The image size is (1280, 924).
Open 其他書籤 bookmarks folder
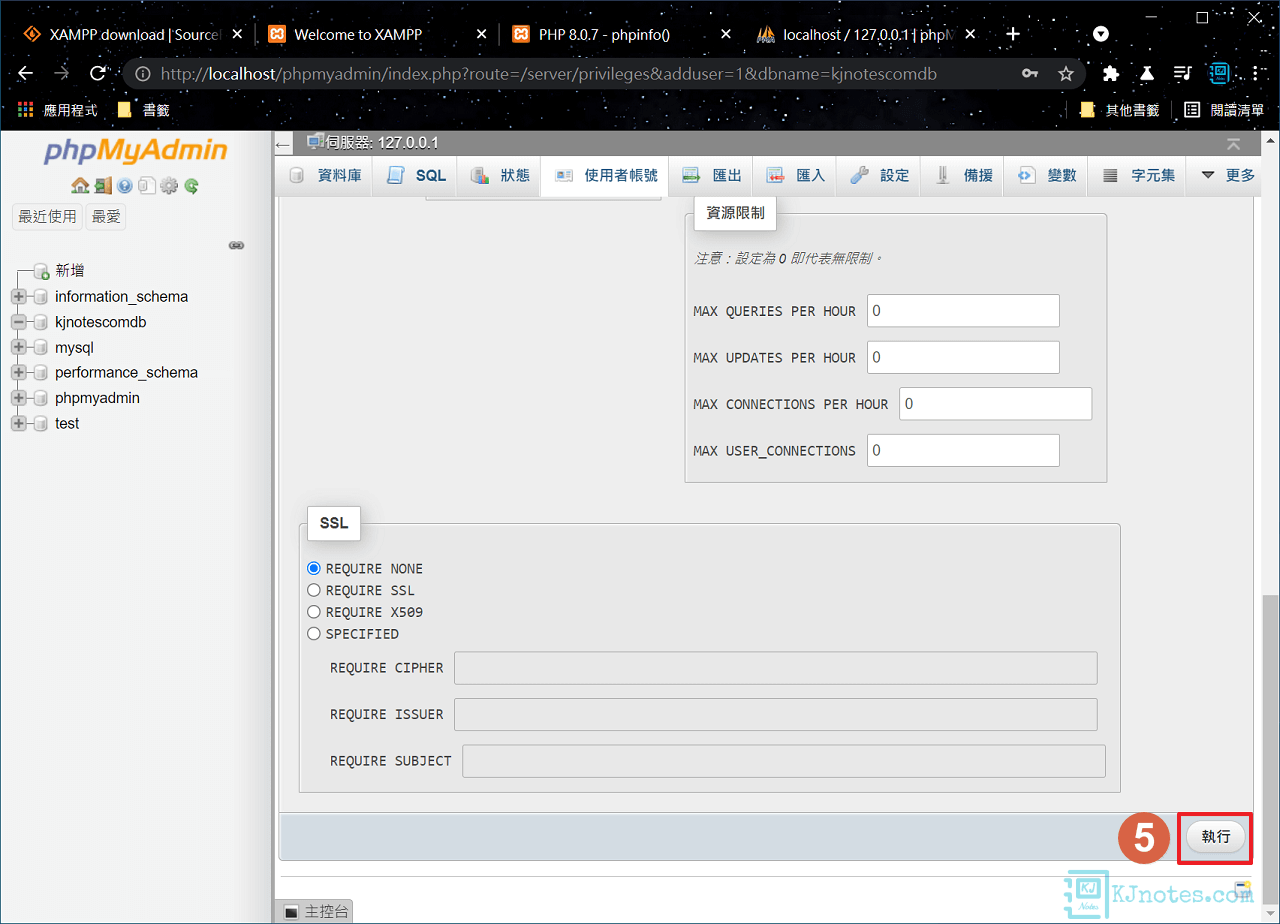click(1120, 110)
